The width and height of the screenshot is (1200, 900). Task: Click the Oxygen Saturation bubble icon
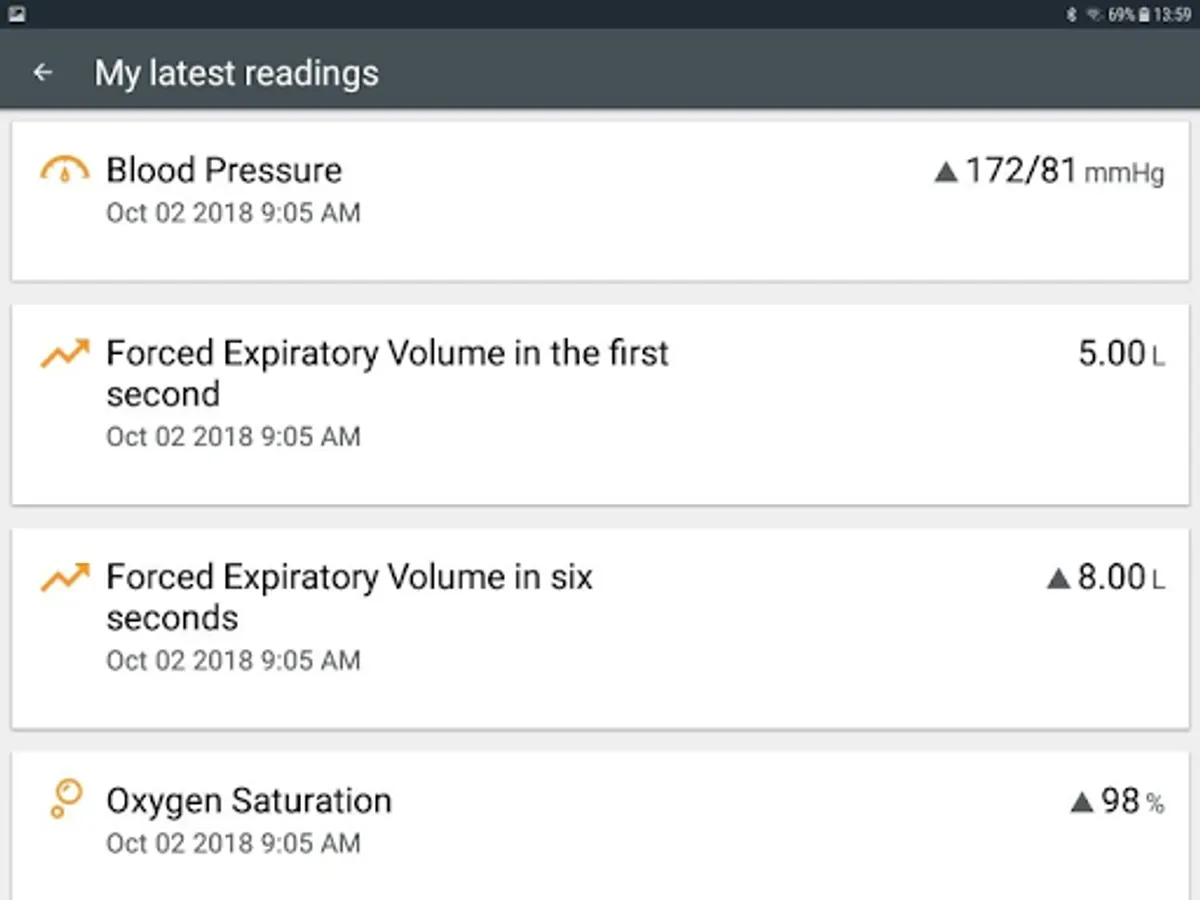tap(66, 800)
